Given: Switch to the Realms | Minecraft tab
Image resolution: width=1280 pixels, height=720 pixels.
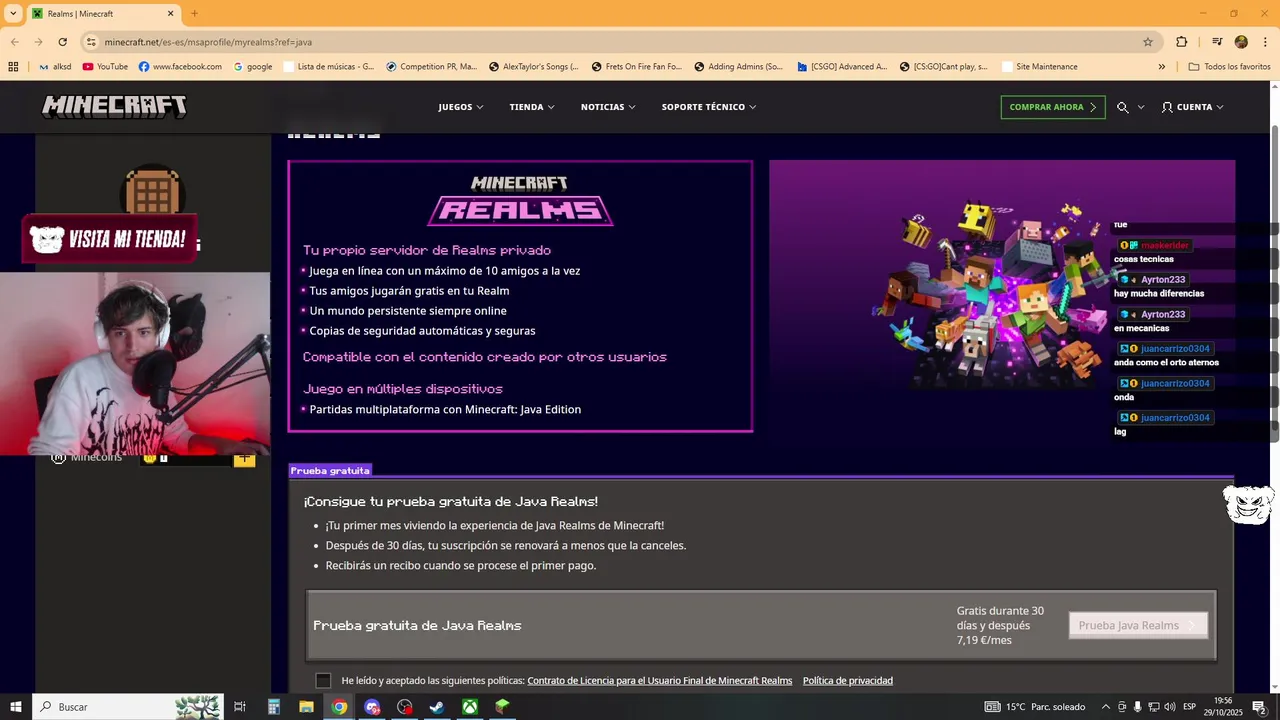Looking at the screenshot, I should [103, 14].
